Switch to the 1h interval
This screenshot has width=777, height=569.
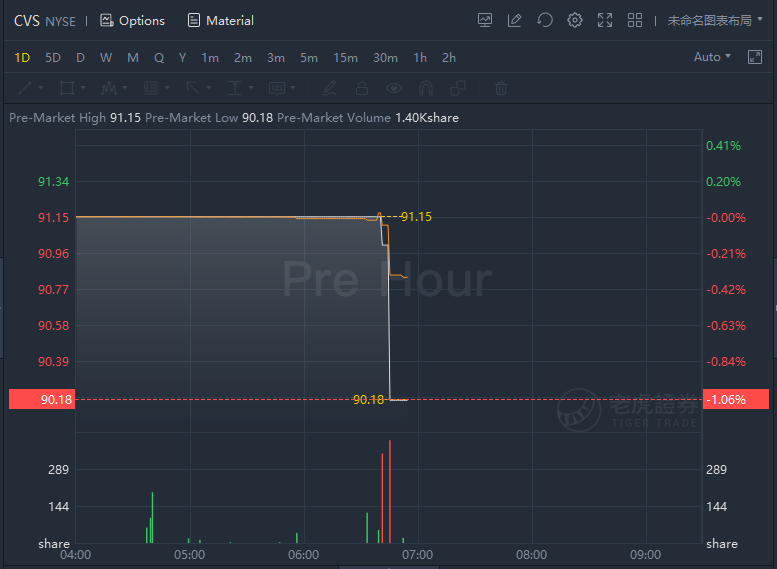coord(420,58)
